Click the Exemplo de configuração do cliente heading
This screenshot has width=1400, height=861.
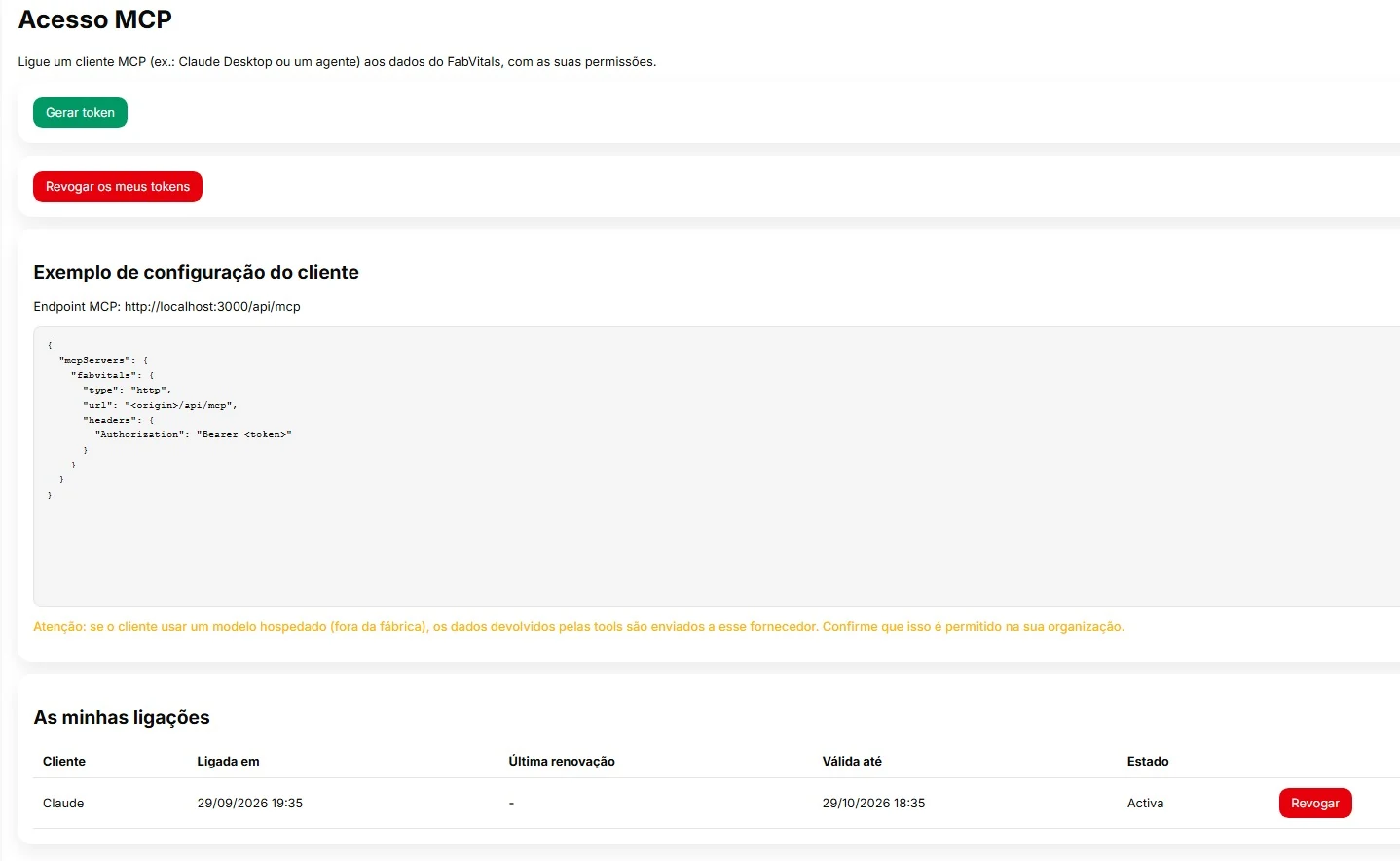pyautogui.click(x=196, y=273)
